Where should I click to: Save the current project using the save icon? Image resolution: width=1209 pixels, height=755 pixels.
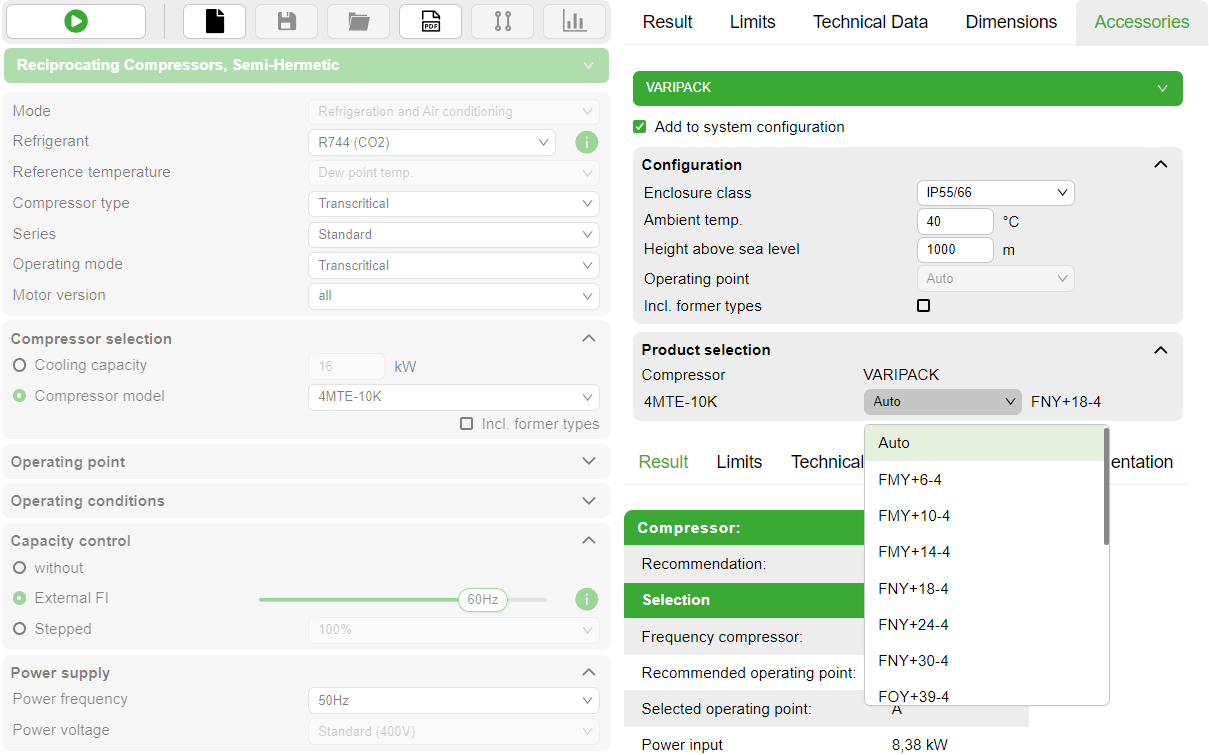[x=286, y=20]
